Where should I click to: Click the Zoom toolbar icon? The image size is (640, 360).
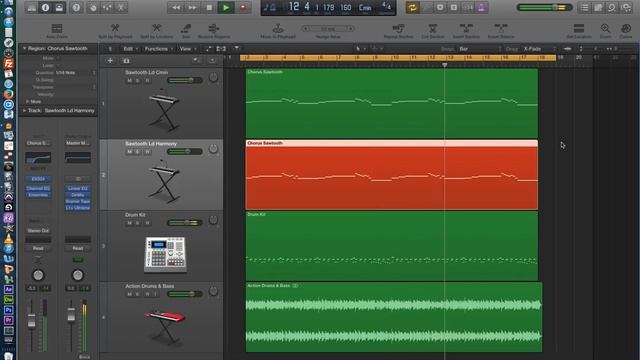click(x=605, y=31)
